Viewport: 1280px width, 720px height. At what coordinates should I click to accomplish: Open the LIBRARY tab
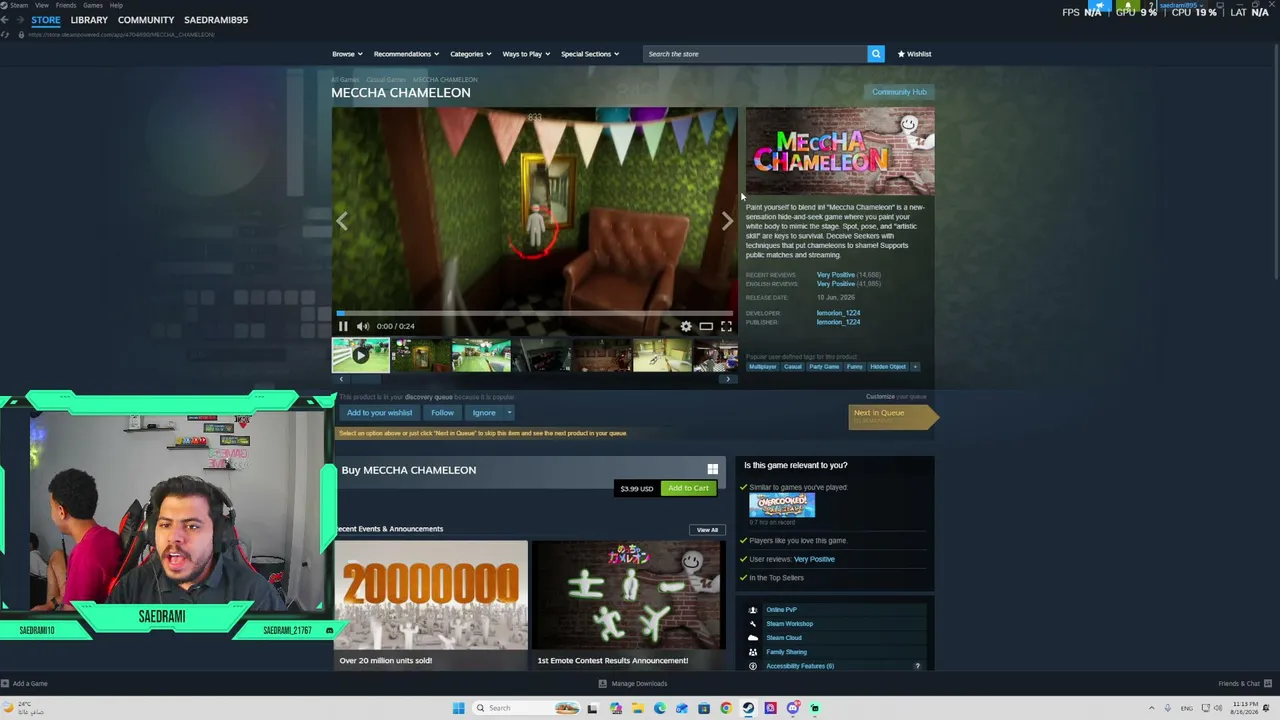pos(89,20)
